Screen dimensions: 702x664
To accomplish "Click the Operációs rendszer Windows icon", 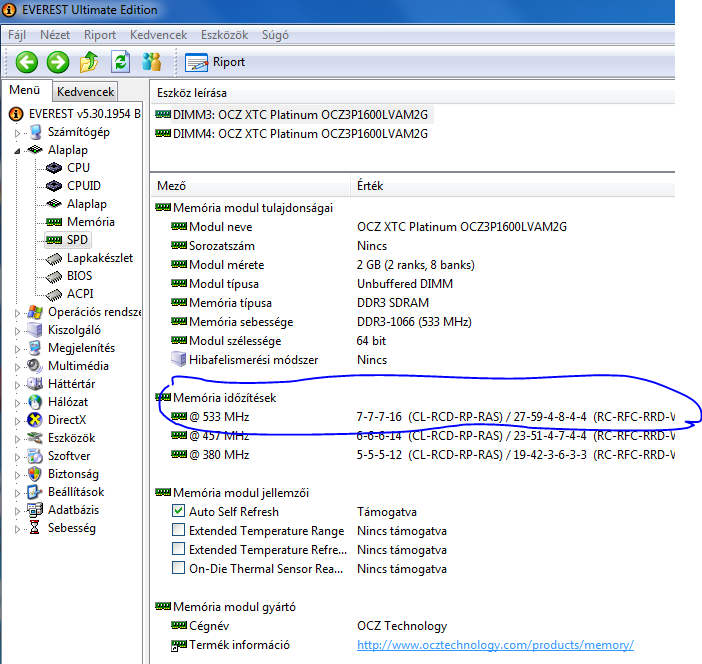I will [x=35, y=312].
